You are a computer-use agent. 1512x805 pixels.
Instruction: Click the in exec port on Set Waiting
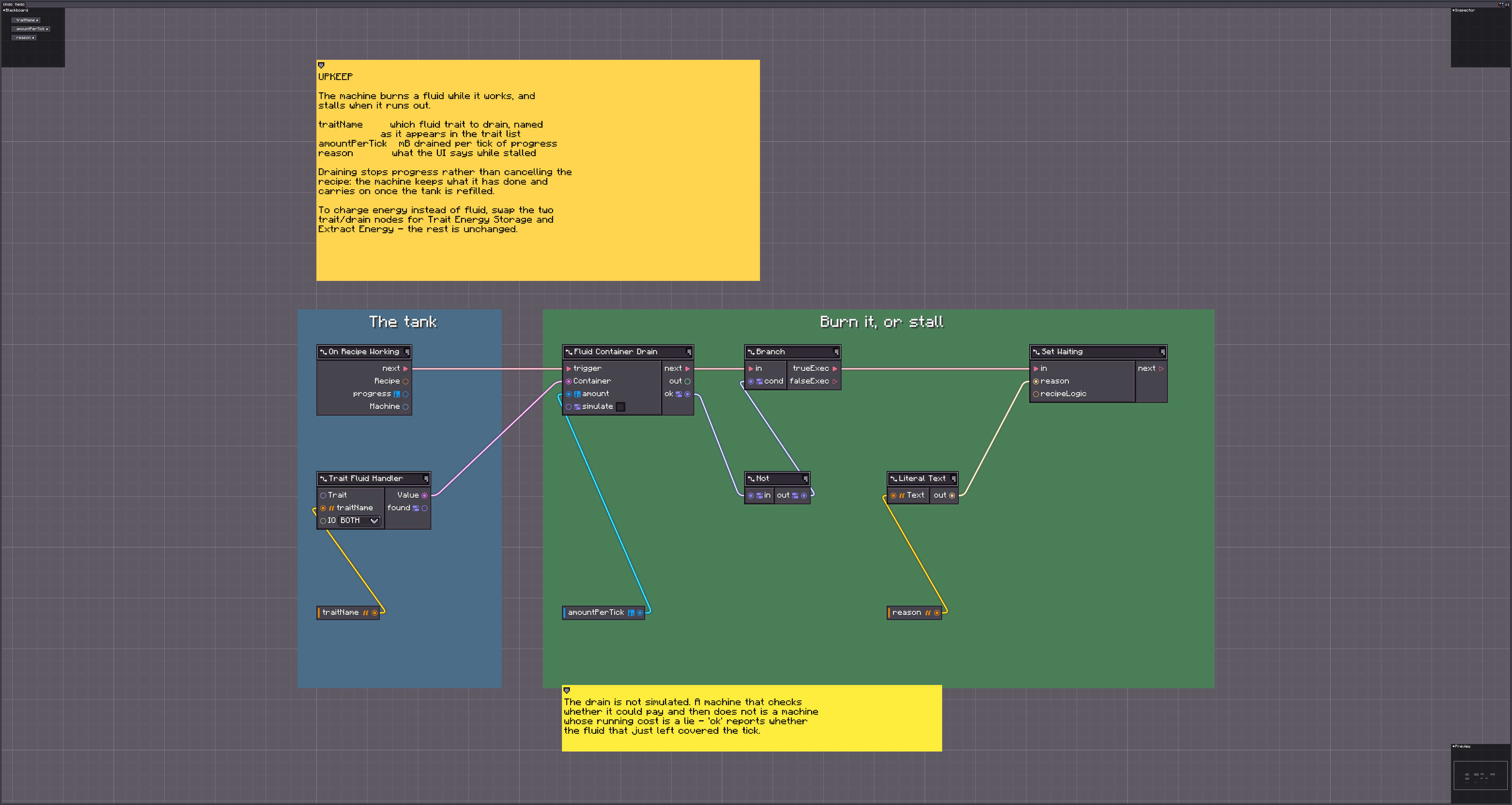click(x=1036, y=369)
